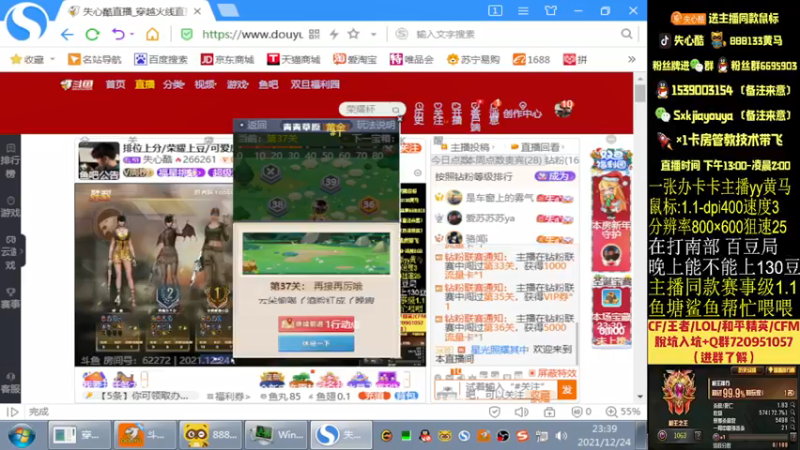Reload the page with the green refresh icon
The height and width of the screenshot is (450, 800).
[92, 34]
